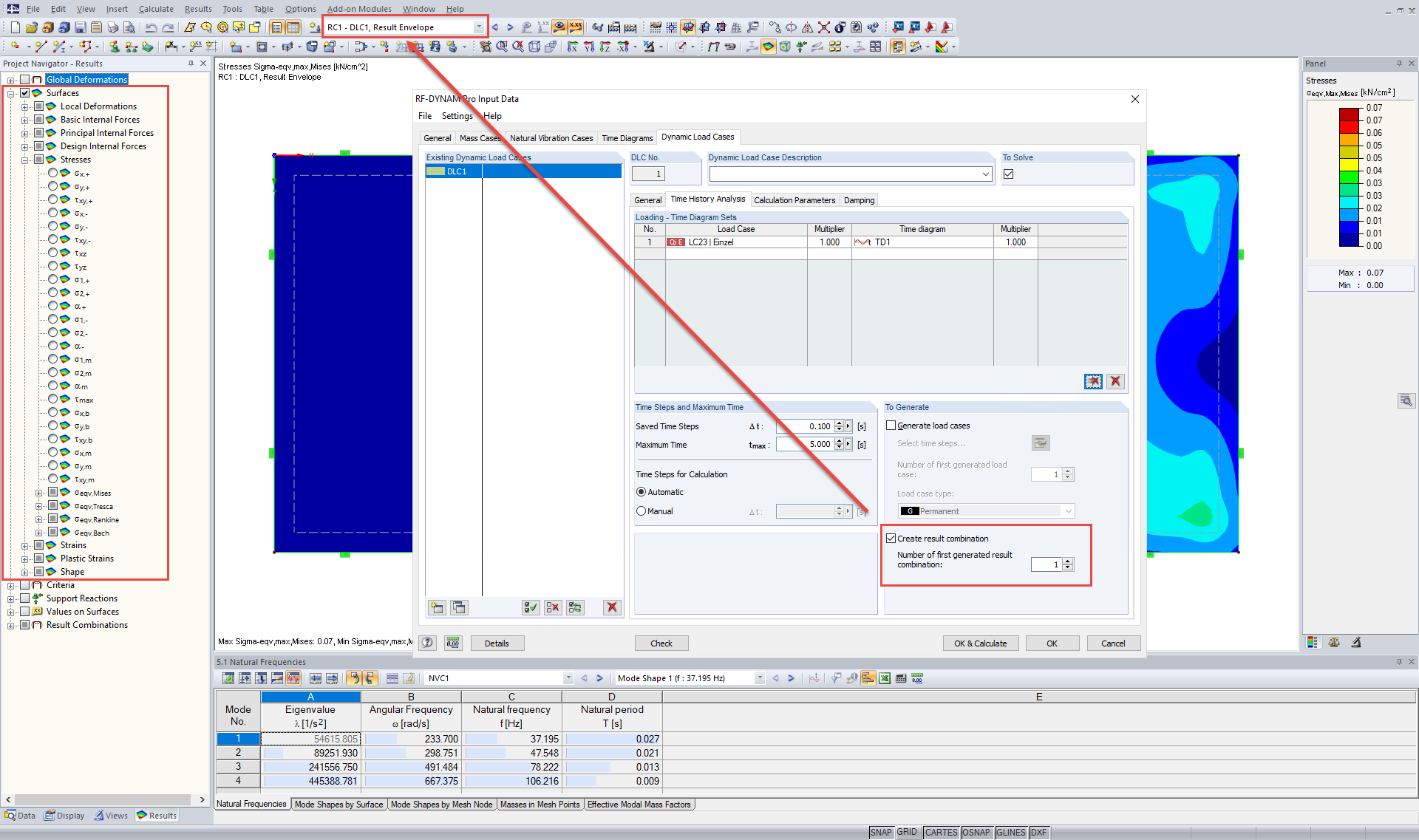This screenshot has height=840, width=1419.
Task: Open the RC1 - DLC1 Result Envelope dropdown
Action: 478,27
